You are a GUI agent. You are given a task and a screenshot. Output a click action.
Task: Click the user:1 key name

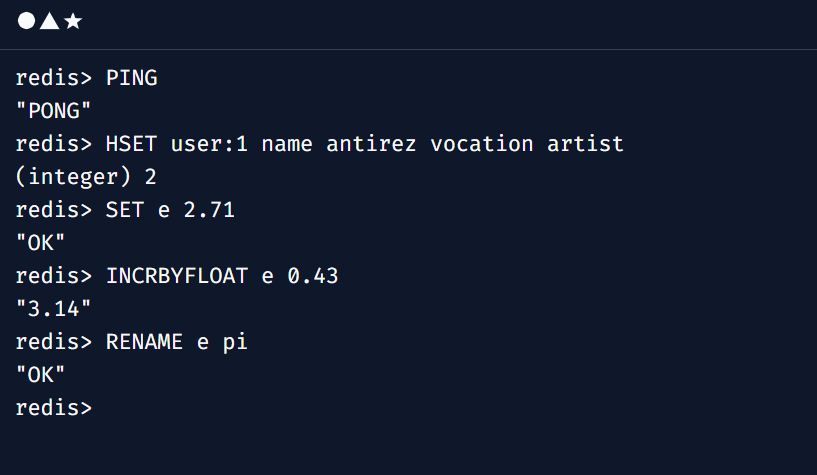coord(209,144)
